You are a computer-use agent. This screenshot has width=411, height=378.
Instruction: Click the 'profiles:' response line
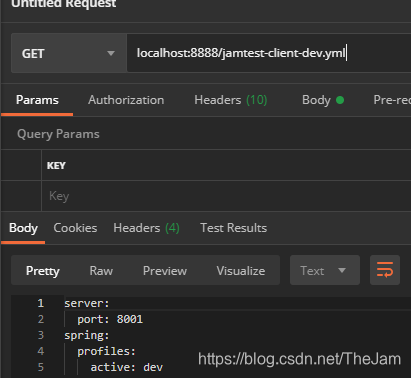point(106,351)
